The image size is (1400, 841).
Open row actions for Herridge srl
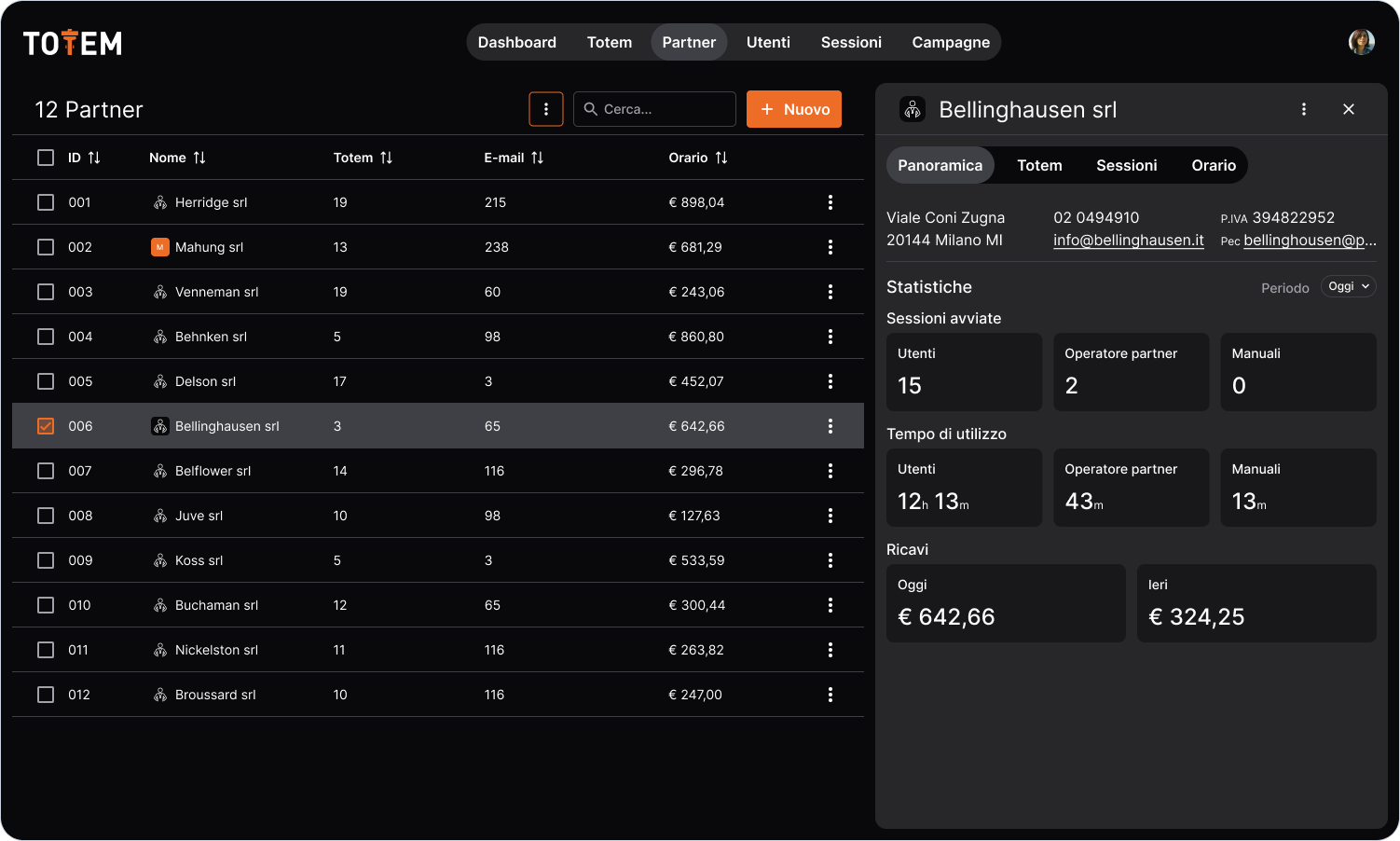pos(830,202)
